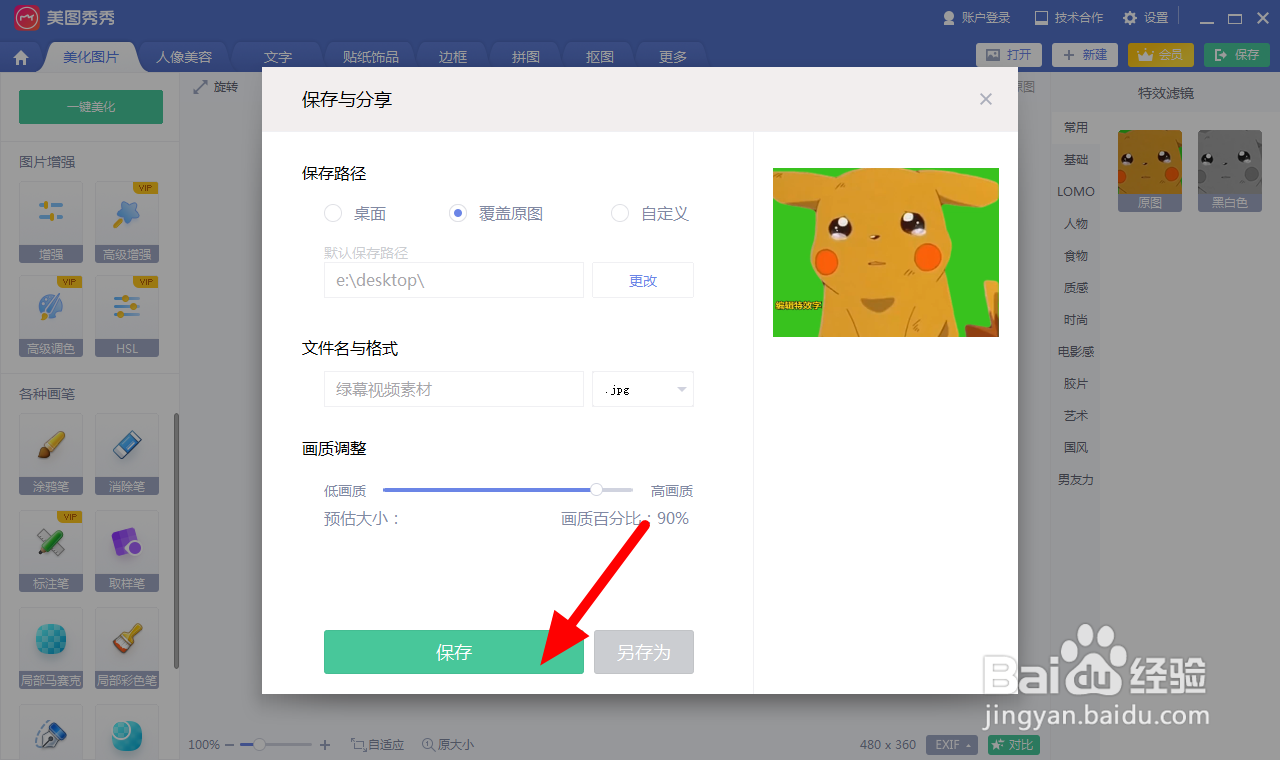Switch to 人像美容 tab
The image size is (1280, 760).
pyautogui.click(x=184, y=57)
